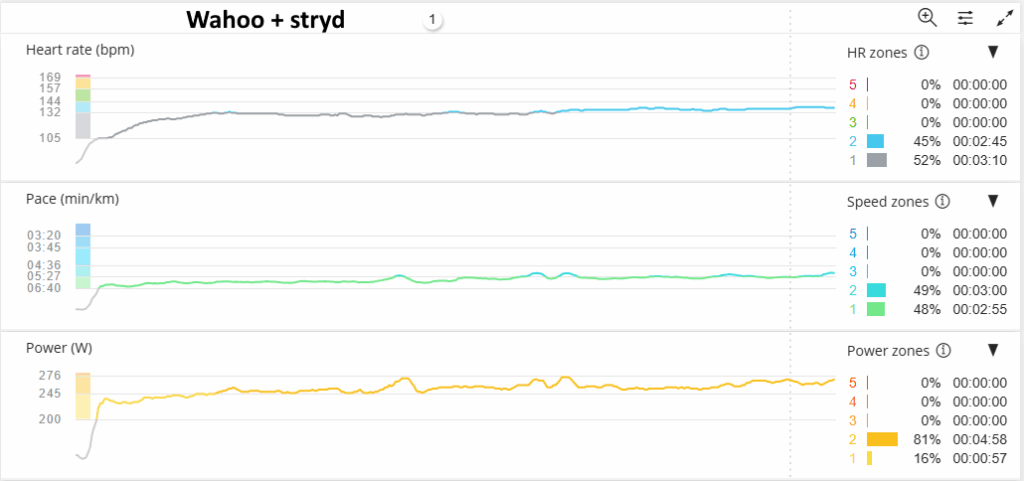Collapse the Speed zones dropdown arrow
Viewport: 1024px width, 481px height.
click(993, 201)
